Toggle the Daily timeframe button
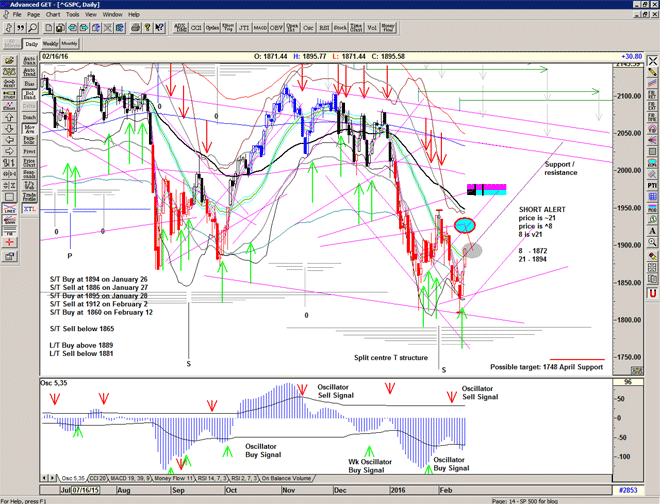 (x=31, y=44)
